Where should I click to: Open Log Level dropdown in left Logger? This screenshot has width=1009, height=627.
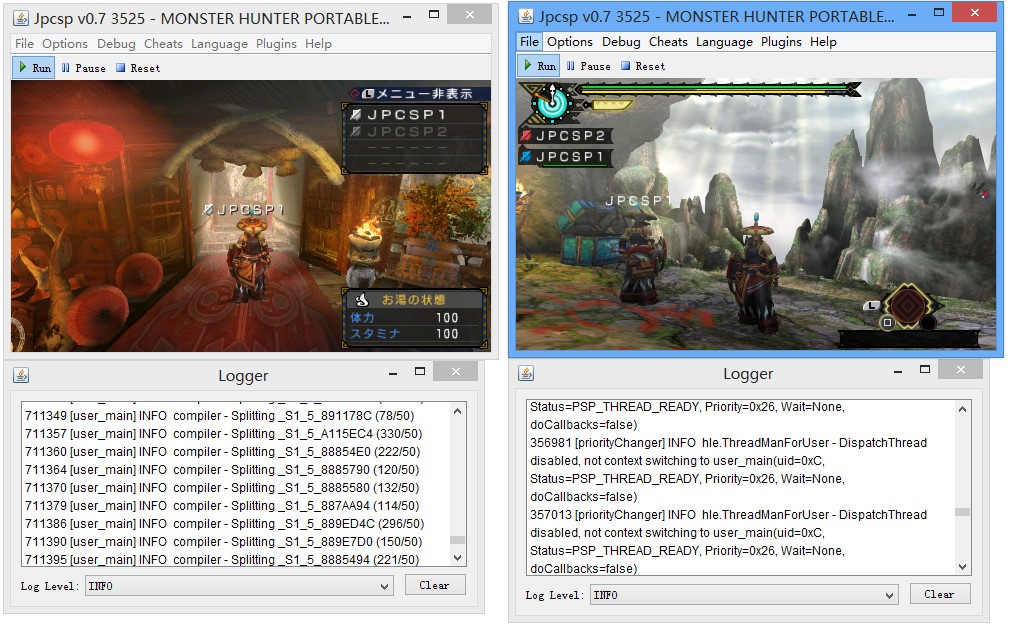pos(238,586)
